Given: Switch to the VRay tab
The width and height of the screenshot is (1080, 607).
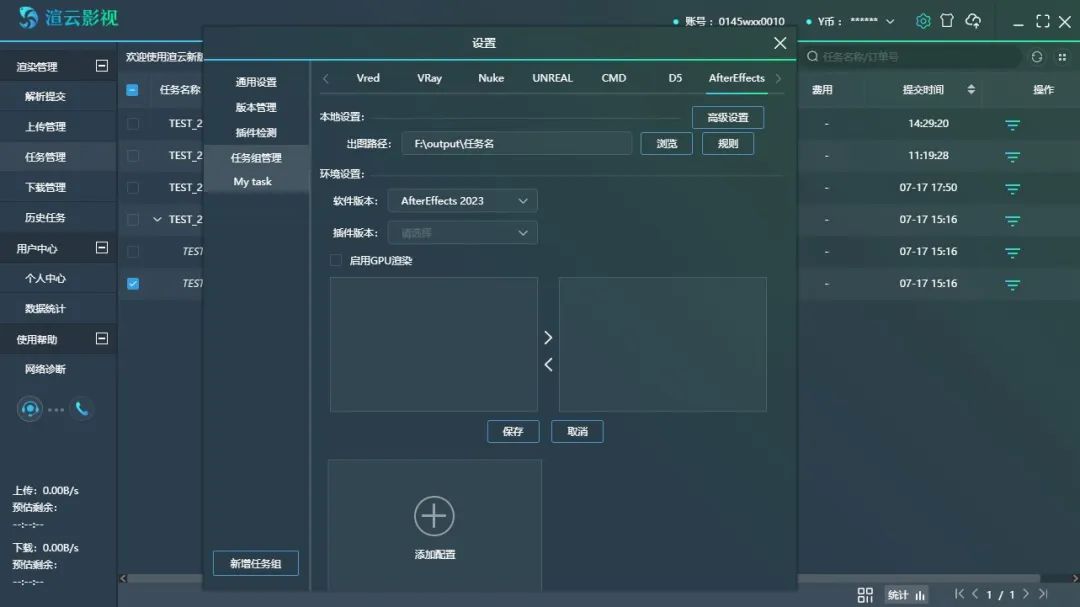Looking at the screenshot, I should pyautogui.click(x=429, y=78).
